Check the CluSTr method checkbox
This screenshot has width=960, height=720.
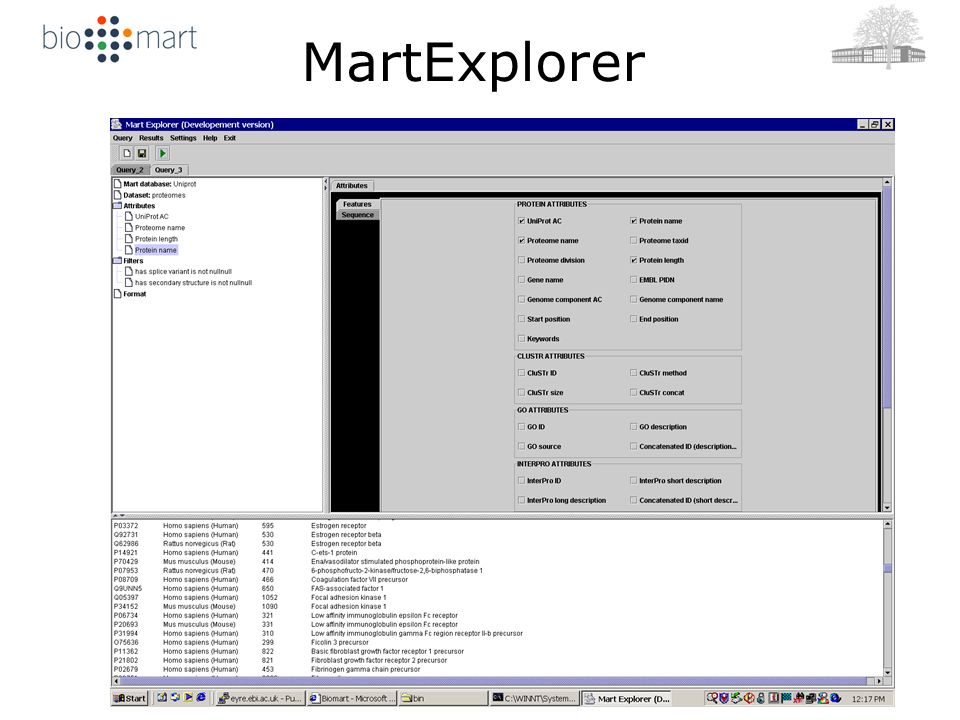click(x=634, y=373)
